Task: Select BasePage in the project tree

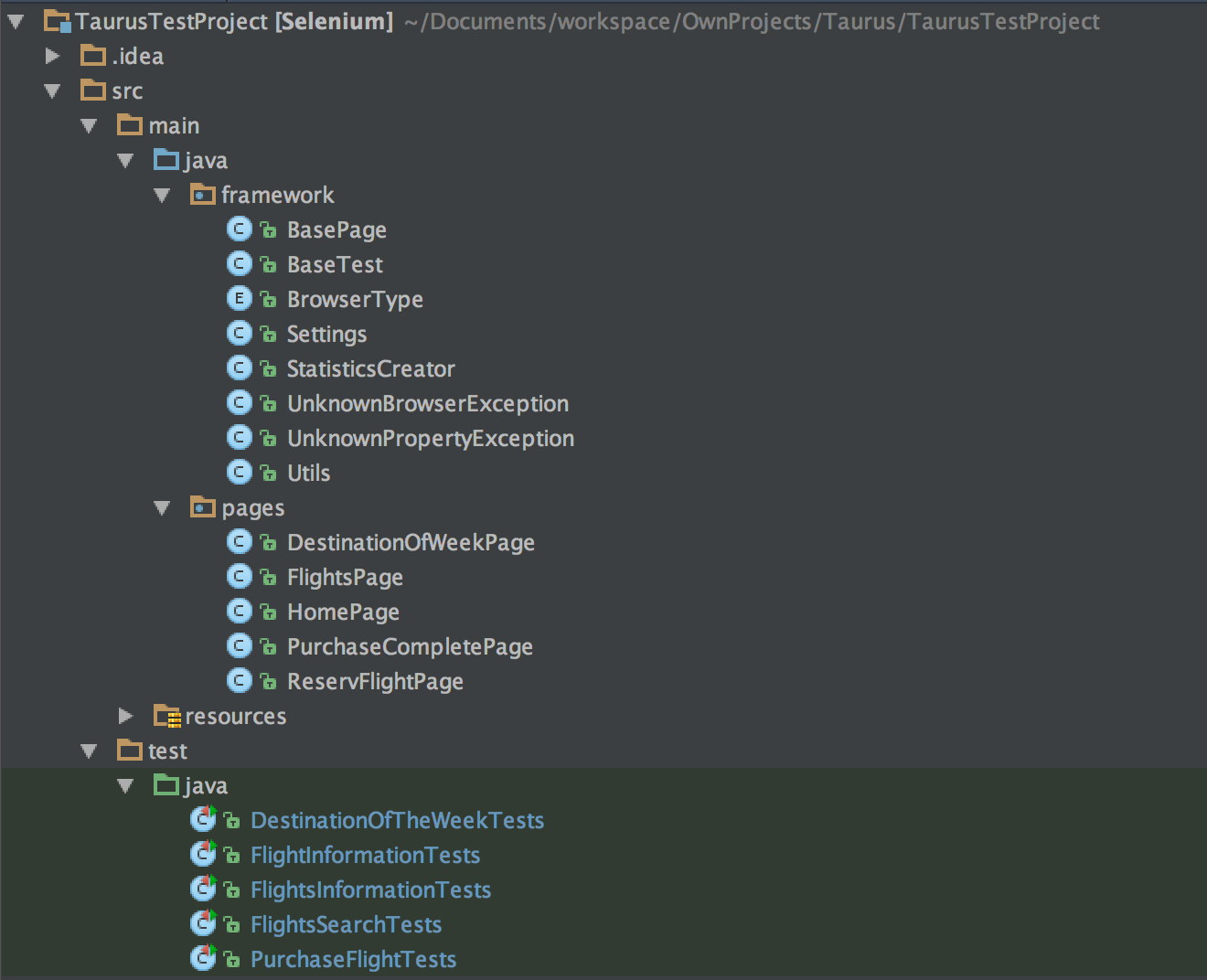Action: pyautogui.click(x=336, y=230)
